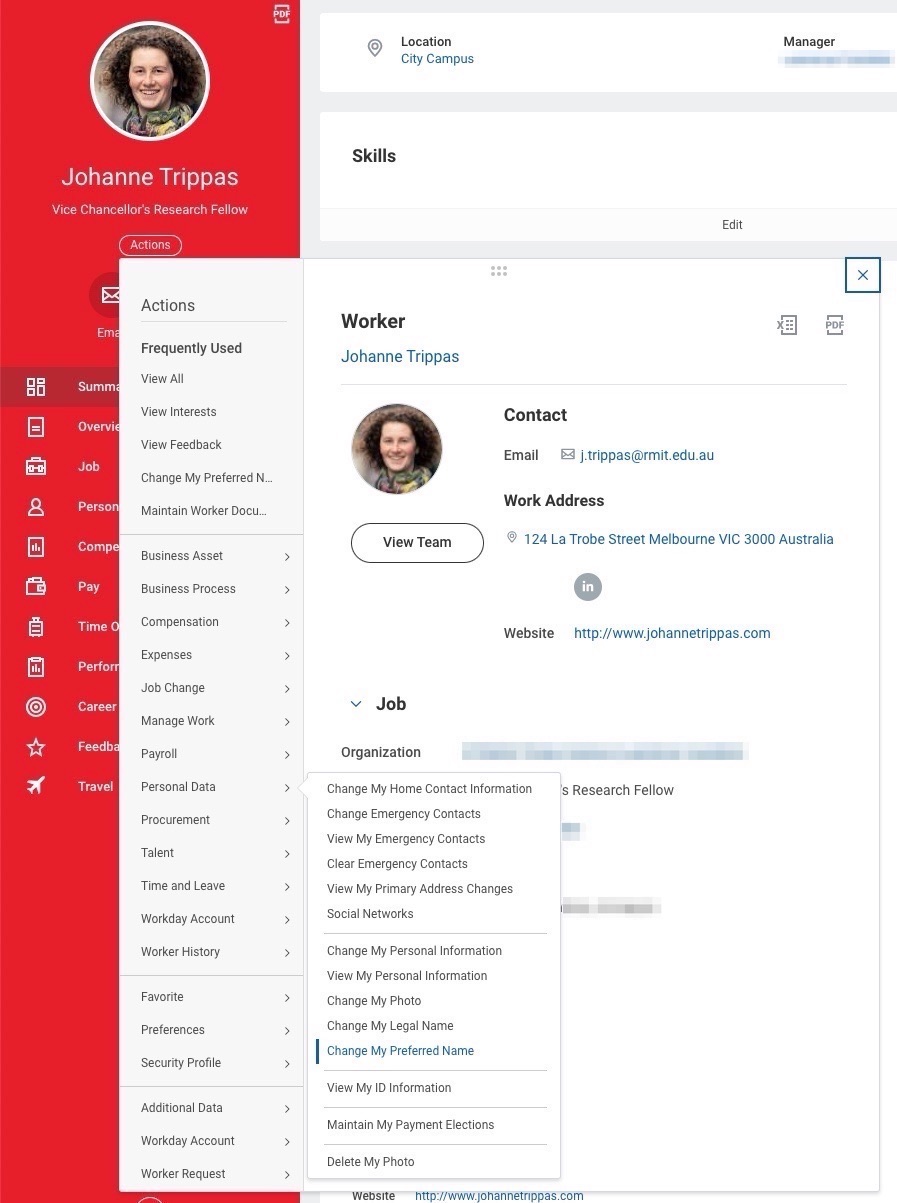897x1203 pixels.
Task: Select Delete My Photo
Action: point(370,1162)
